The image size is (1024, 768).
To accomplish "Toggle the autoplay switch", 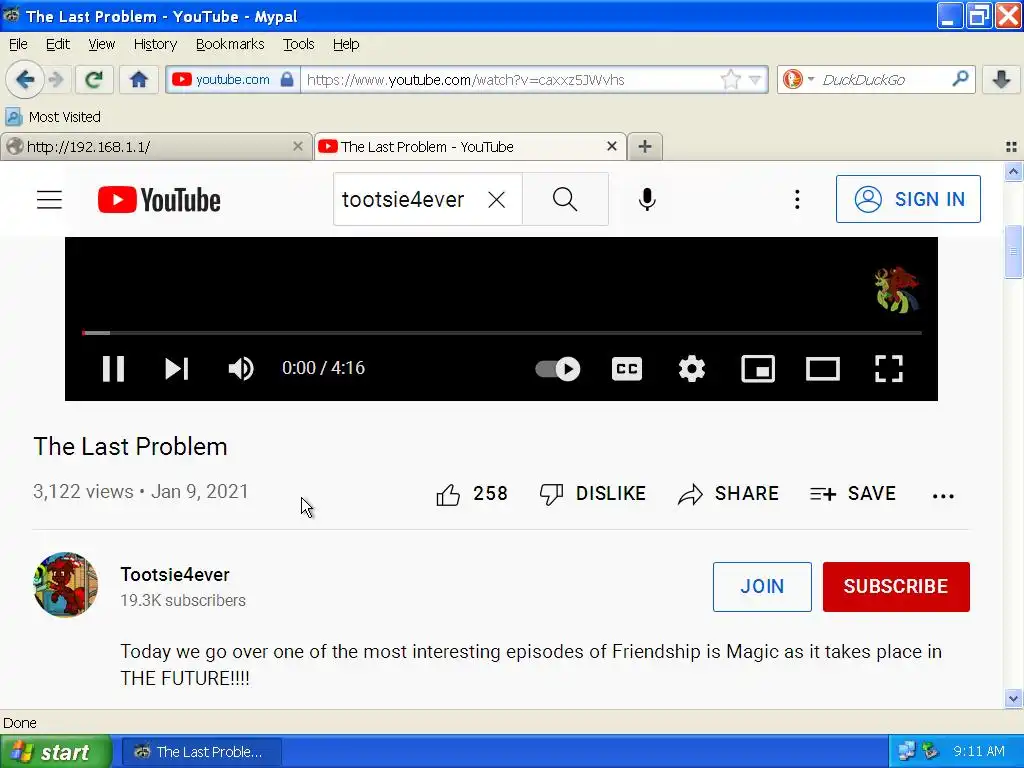I will click(x=558, y=369).
